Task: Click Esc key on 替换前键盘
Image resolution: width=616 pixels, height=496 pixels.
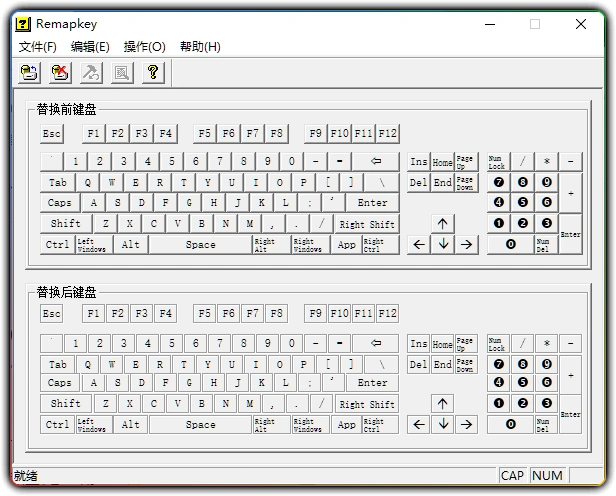Action: pos(51,134)
